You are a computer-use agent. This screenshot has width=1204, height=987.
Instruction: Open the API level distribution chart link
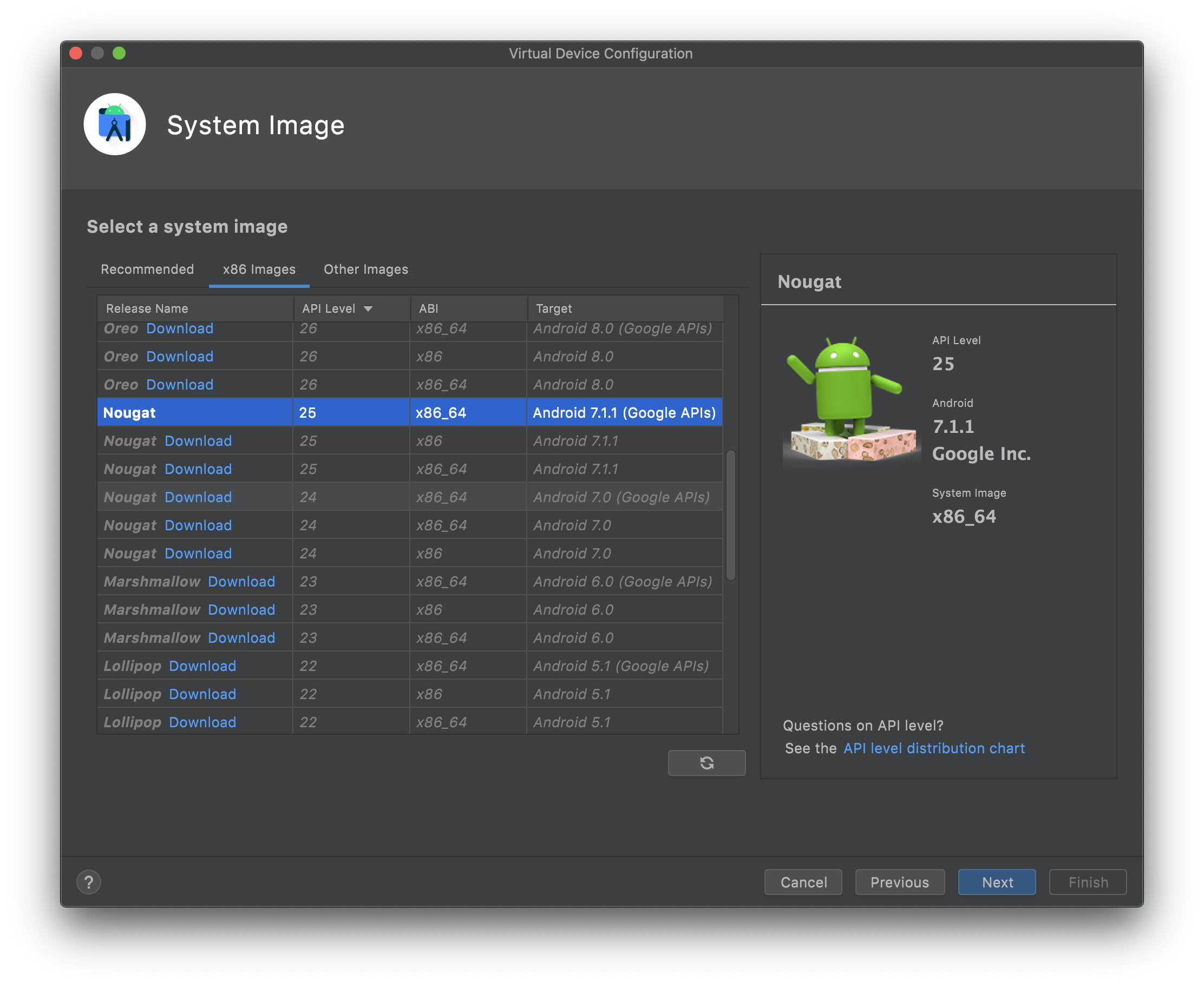[x=934, y=748]
